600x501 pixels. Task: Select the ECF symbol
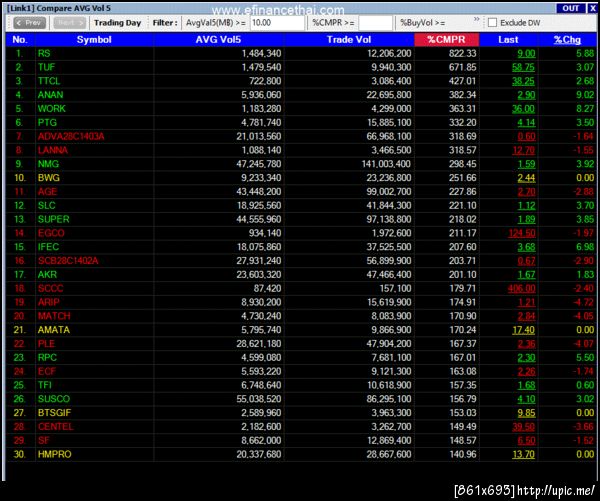click(47, 371)
